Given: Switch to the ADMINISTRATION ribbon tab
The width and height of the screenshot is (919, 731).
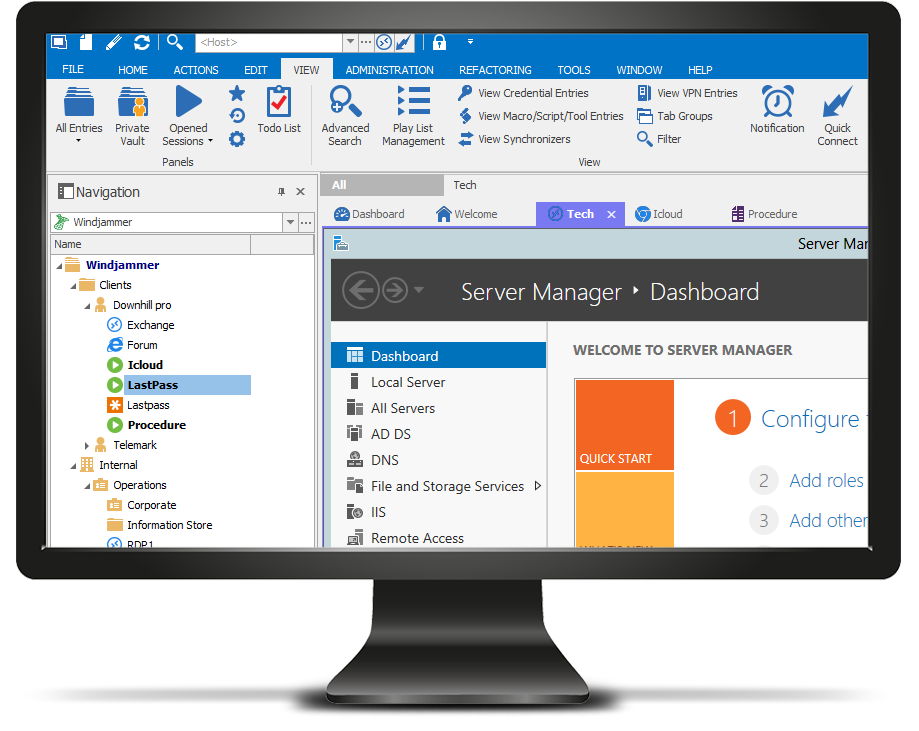Looking at the screenshot, I should [389, 70].
